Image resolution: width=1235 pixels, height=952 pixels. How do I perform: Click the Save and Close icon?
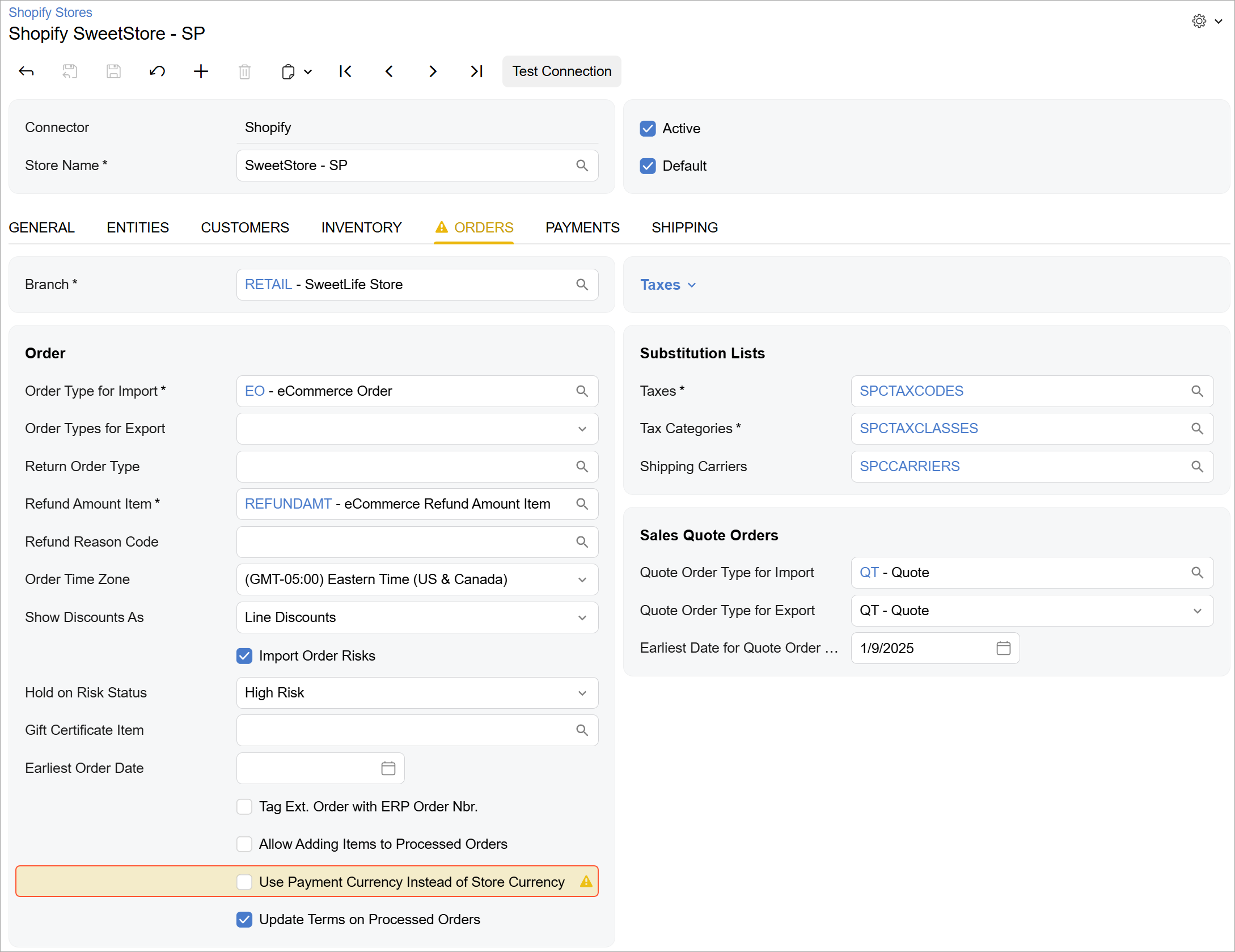70,71
